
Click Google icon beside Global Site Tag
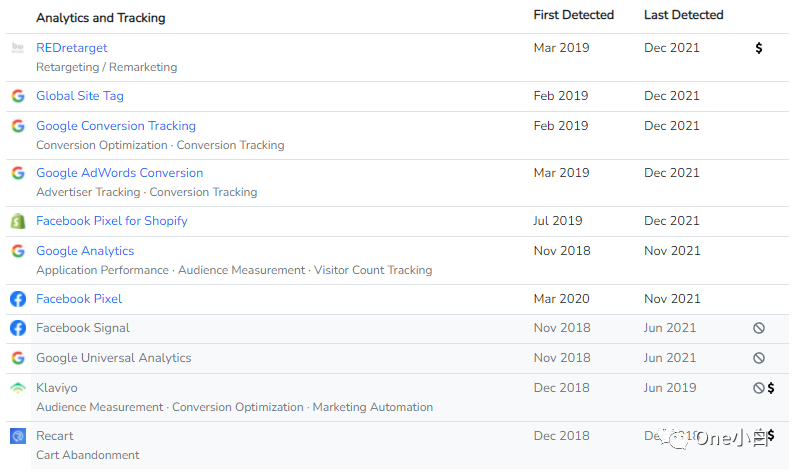click(18, 96)
